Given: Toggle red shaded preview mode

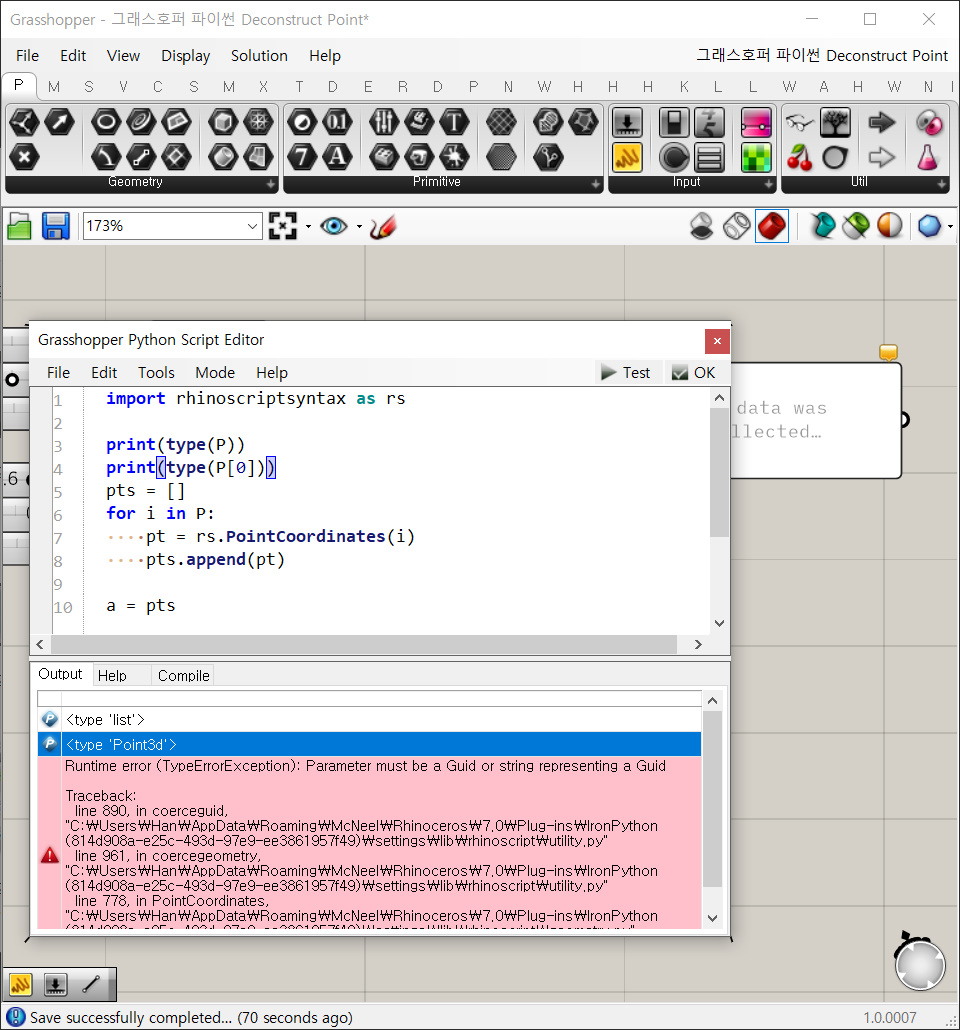Looking at the screenshot, I should [772, 227].
